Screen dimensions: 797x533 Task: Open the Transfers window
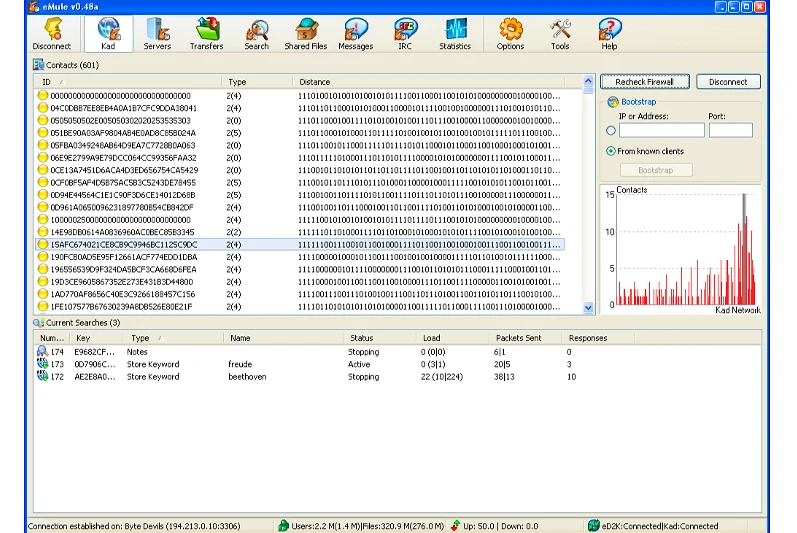tap(207, 33)
